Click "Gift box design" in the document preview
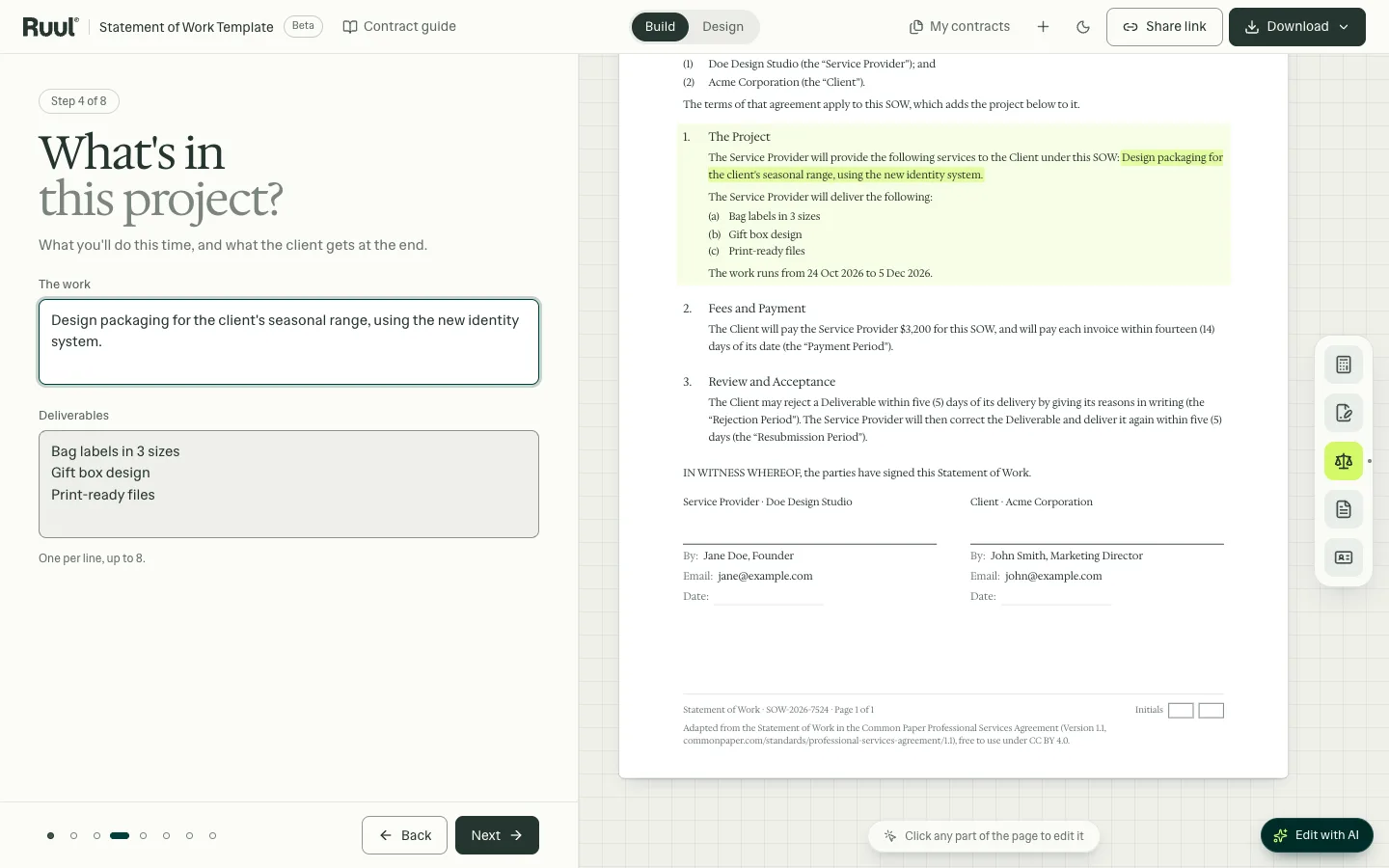Viewport: 1389px width, 868px height. point(765,234)
